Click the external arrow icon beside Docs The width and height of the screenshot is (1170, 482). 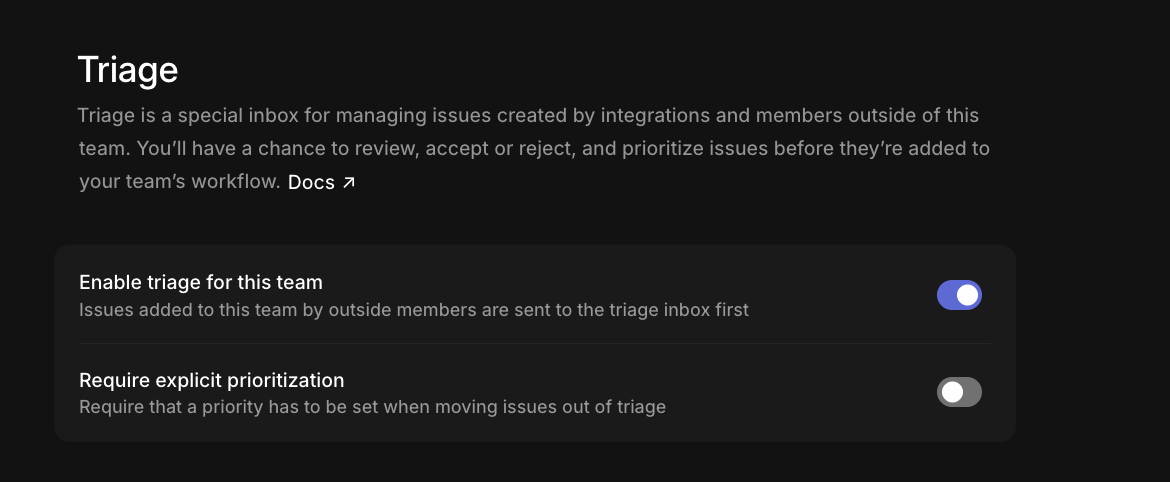[x=348, y=182]
